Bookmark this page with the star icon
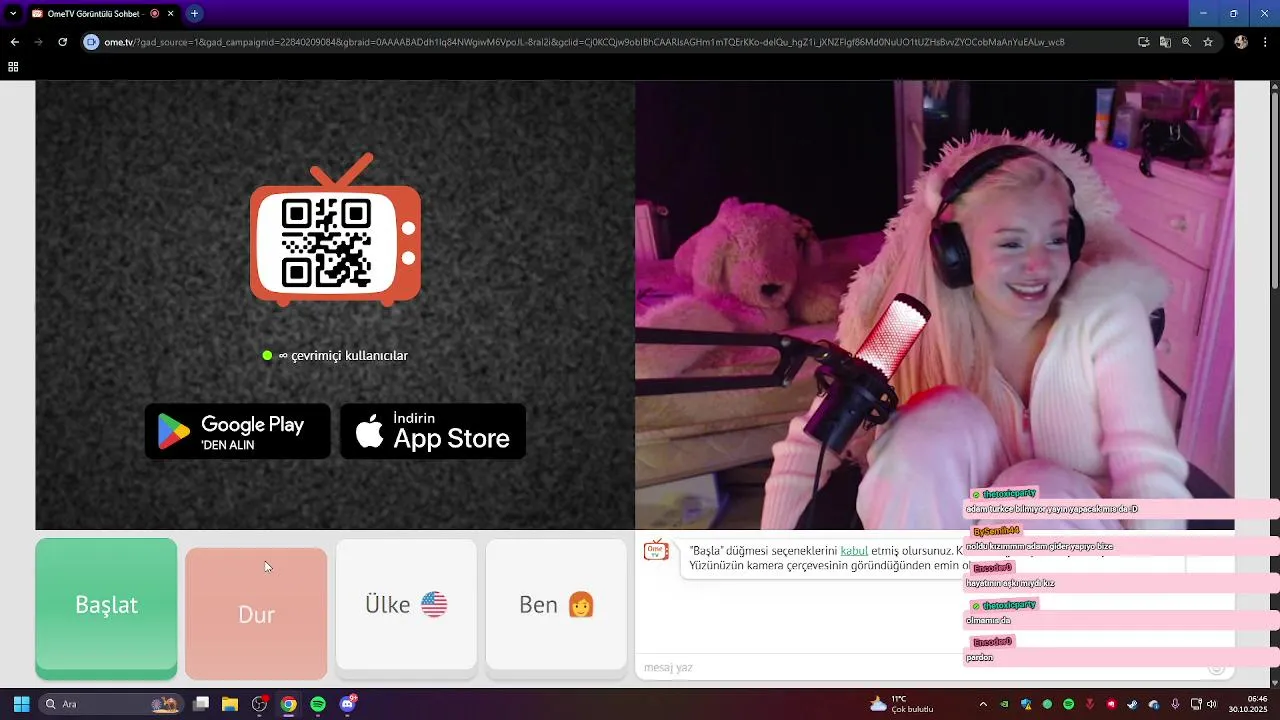Image resolution: width=1280 pixels, height=720 pixels. 1208,42
